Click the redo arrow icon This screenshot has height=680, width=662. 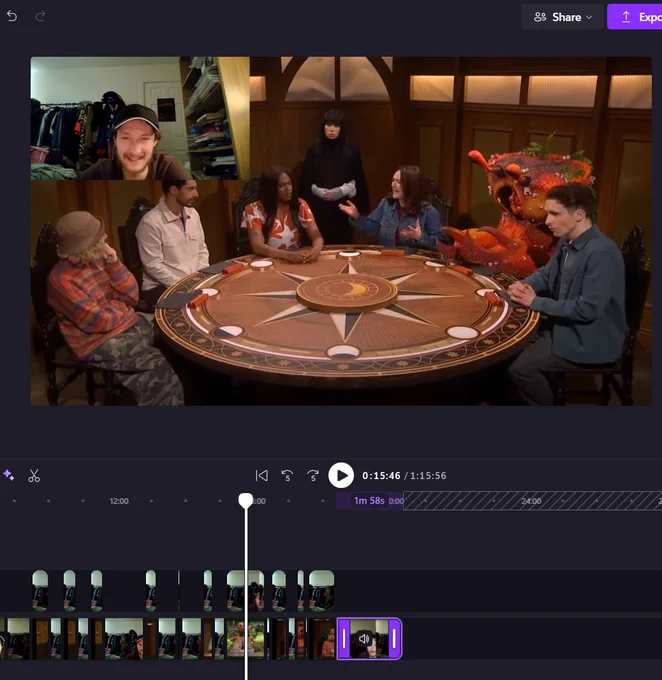[40, 16]
